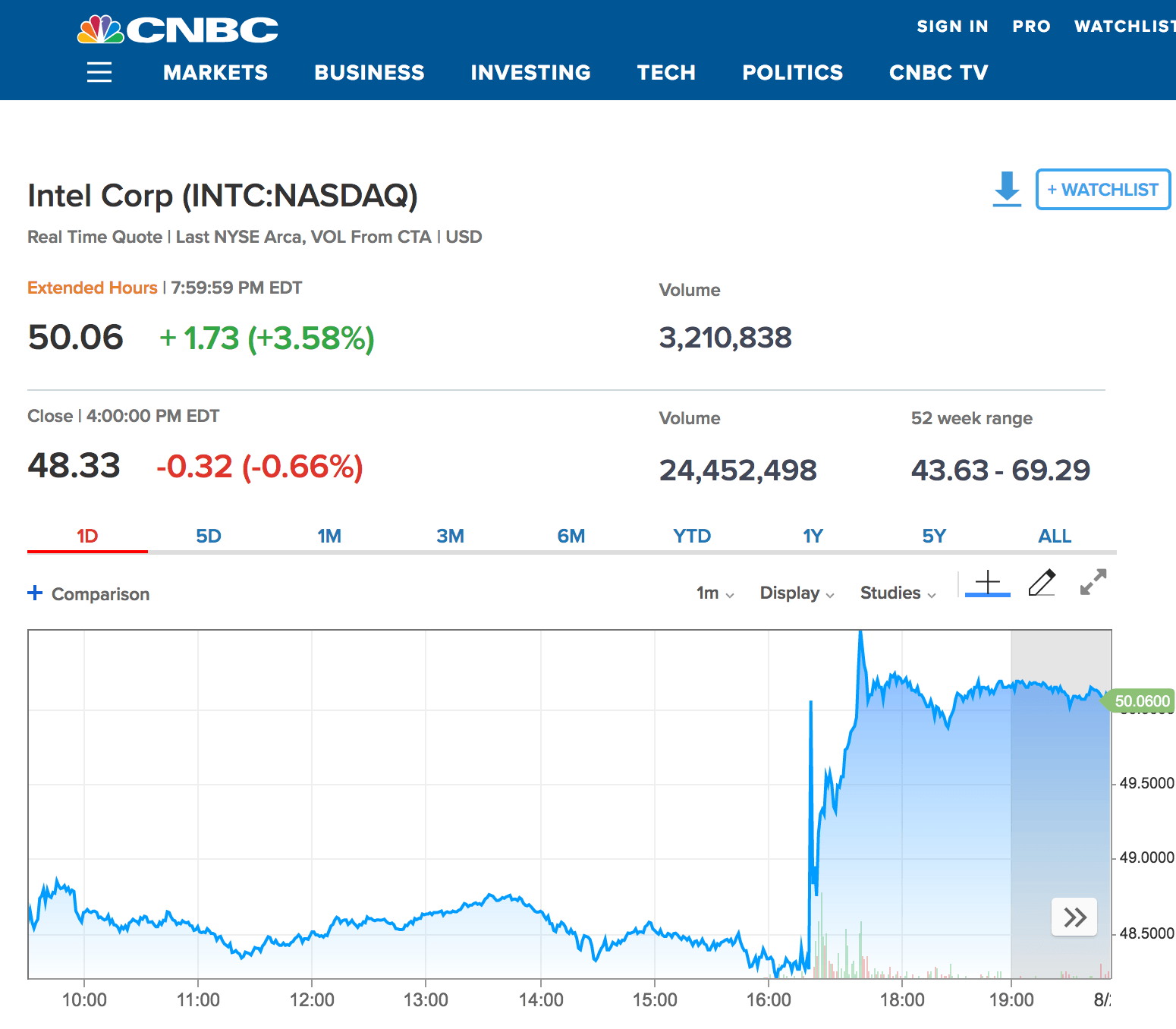Screen dimensions: 1176x1029
Task: Add Intel to watchlist
Action: (x=1102, y=190)
